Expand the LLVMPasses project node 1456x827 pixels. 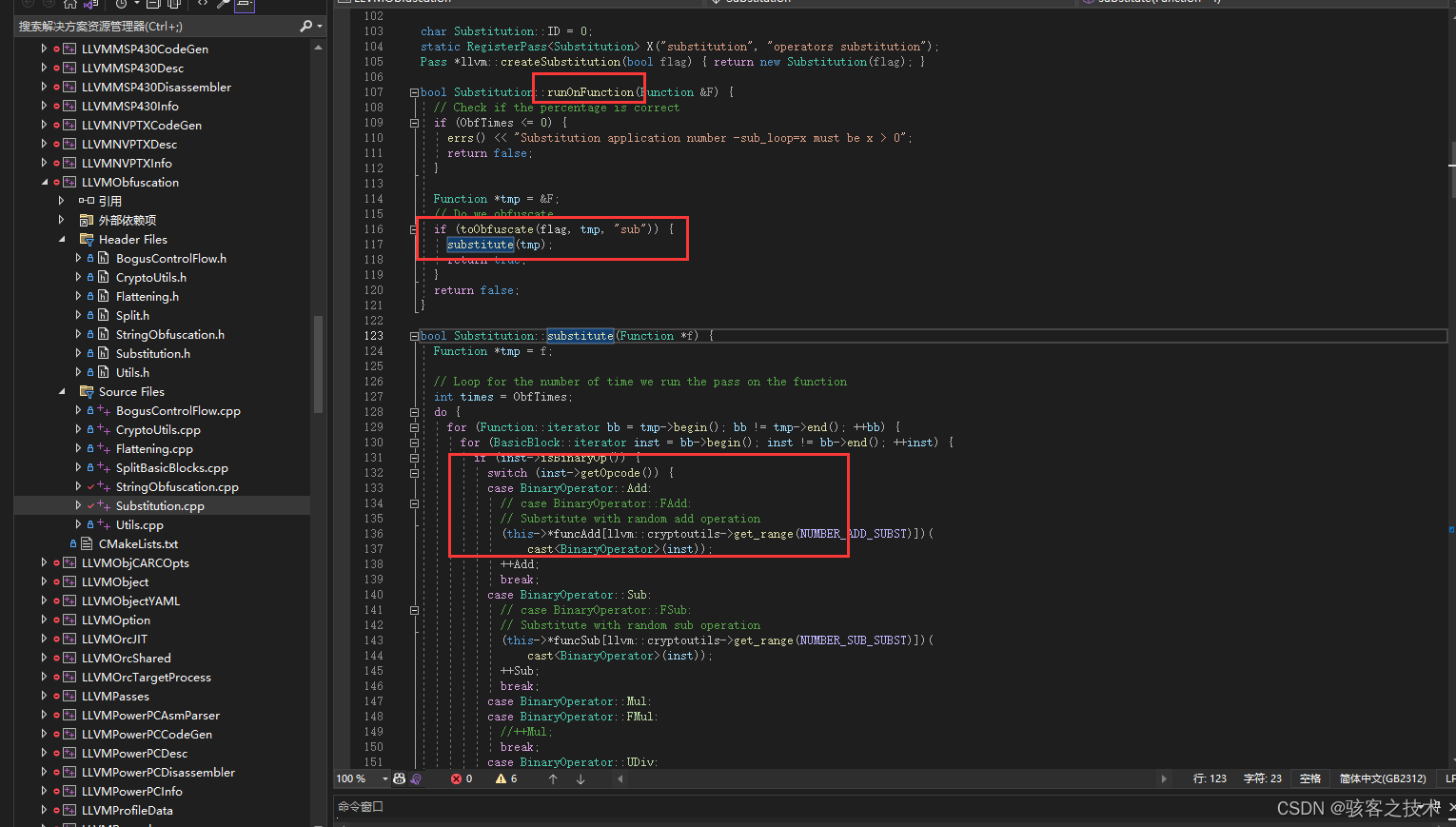coord(44,696)
